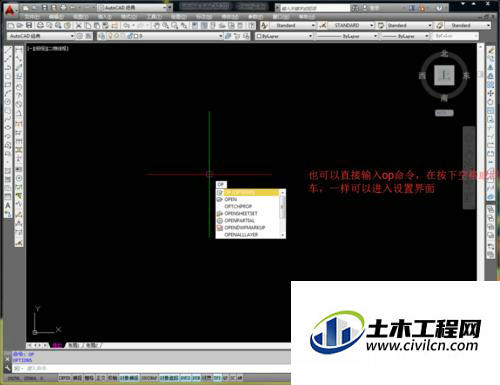Image resolution: width=500 pixels, height=385 pixels.
Task: Open Text Style manager icon
Action: pyautogui.click(x=264, y=26)
